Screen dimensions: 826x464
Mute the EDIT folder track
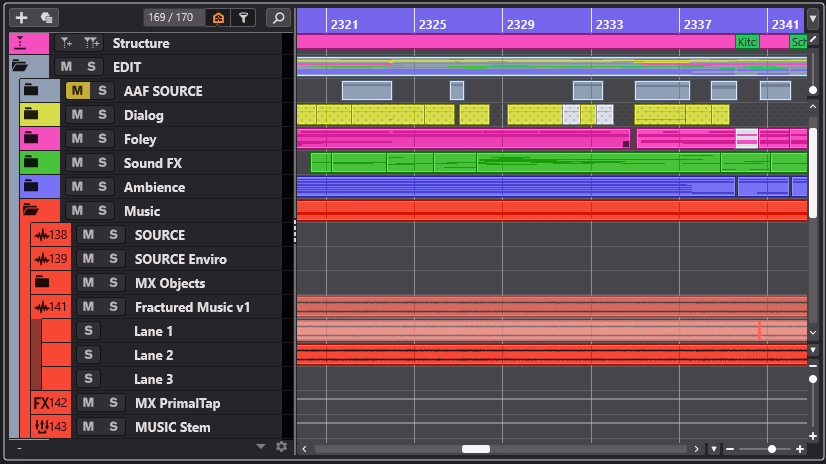(x=66, y=66)
